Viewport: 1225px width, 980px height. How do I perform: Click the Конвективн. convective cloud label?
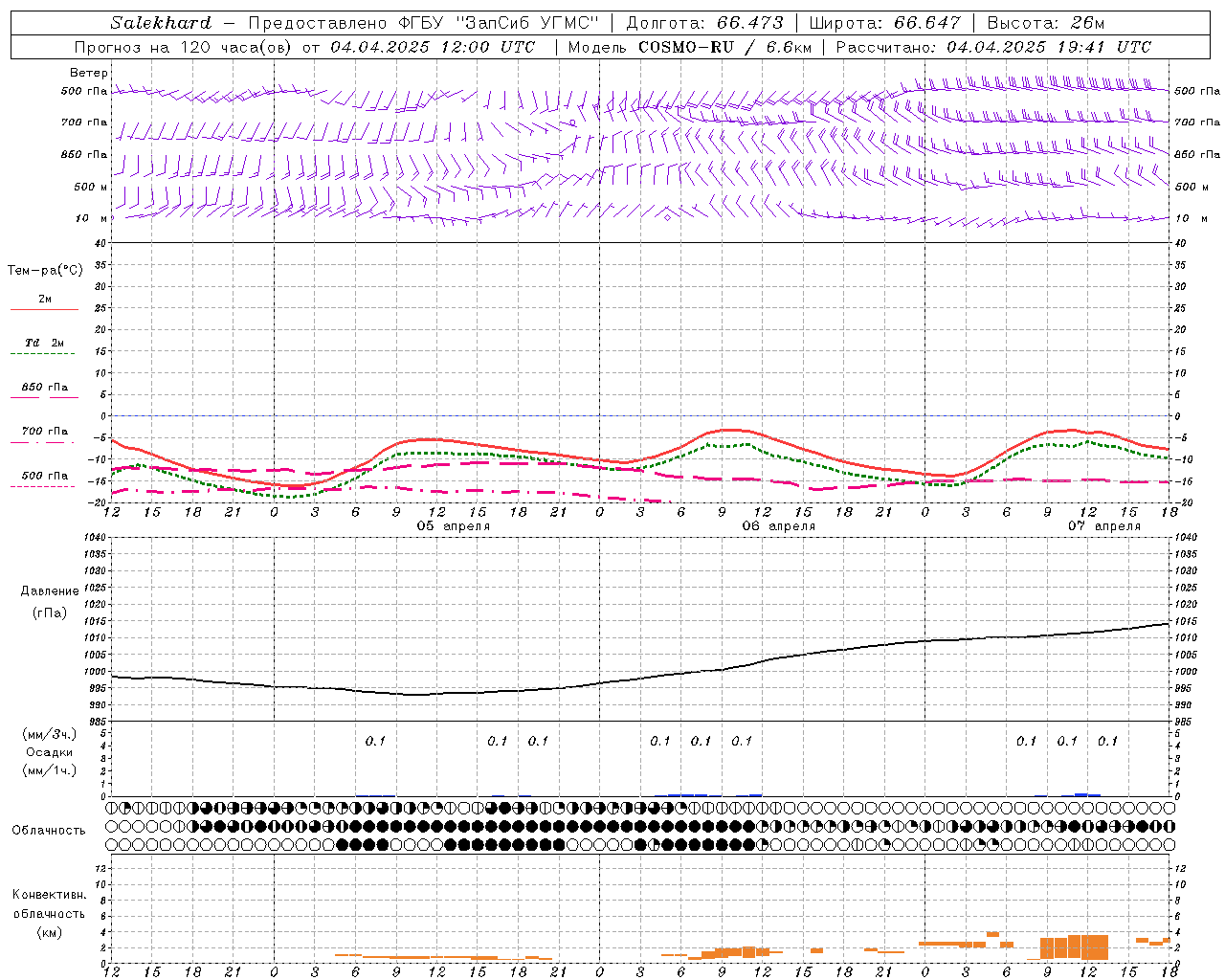pyautogui.click(x=49, y=895)
